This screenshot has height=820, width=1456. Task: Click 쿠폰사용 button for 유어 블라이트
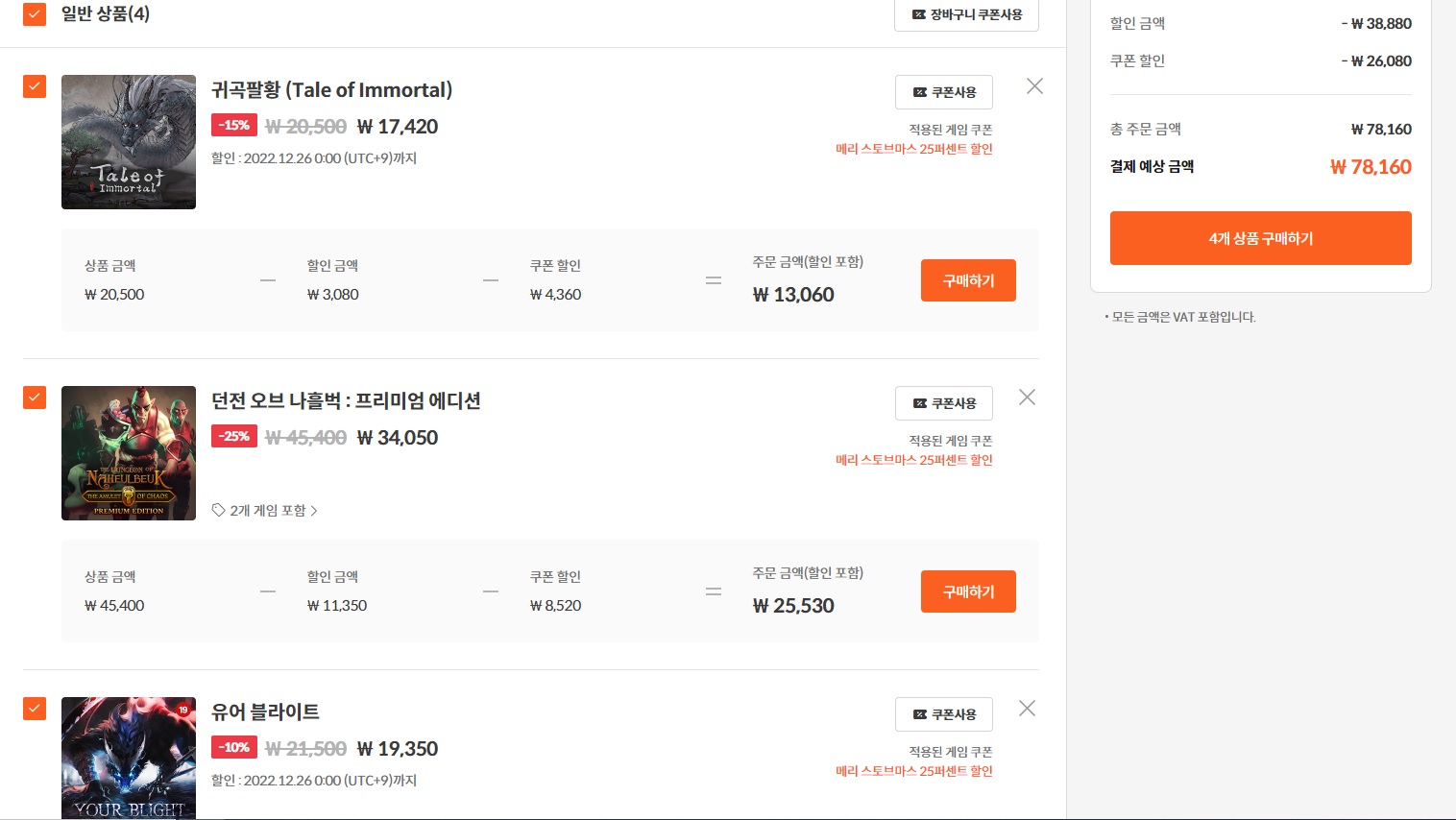[944, 714]
